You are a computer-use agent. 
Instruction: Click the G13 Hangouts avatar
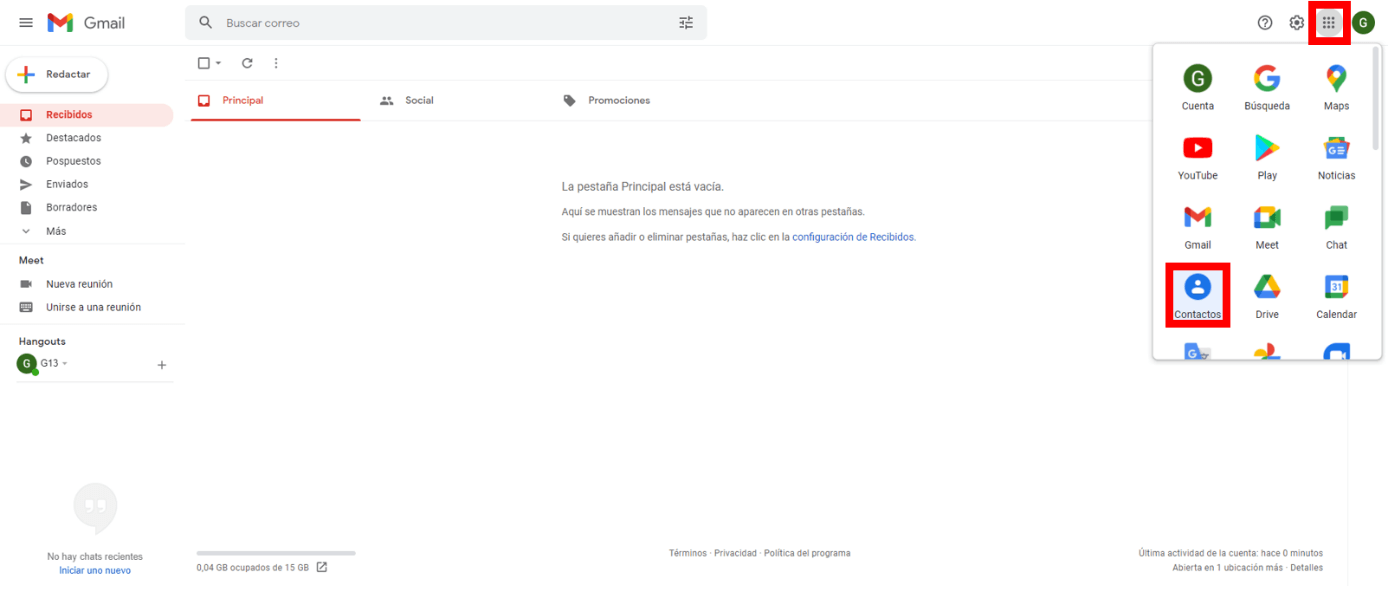point(26,364)
